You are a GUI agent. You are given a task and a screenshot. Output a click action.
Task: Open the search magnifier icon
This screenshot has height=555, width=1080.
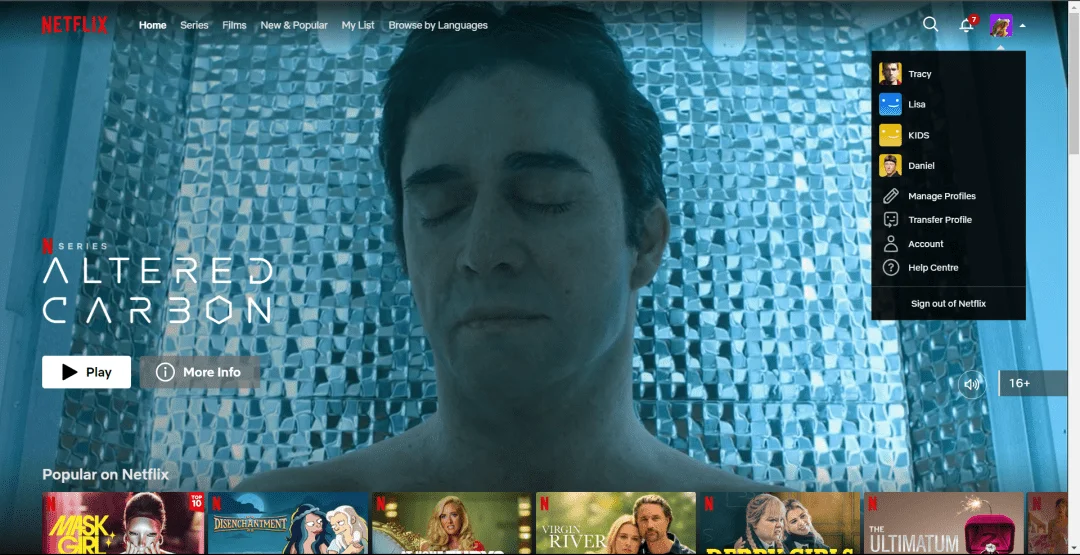(931, 24)
